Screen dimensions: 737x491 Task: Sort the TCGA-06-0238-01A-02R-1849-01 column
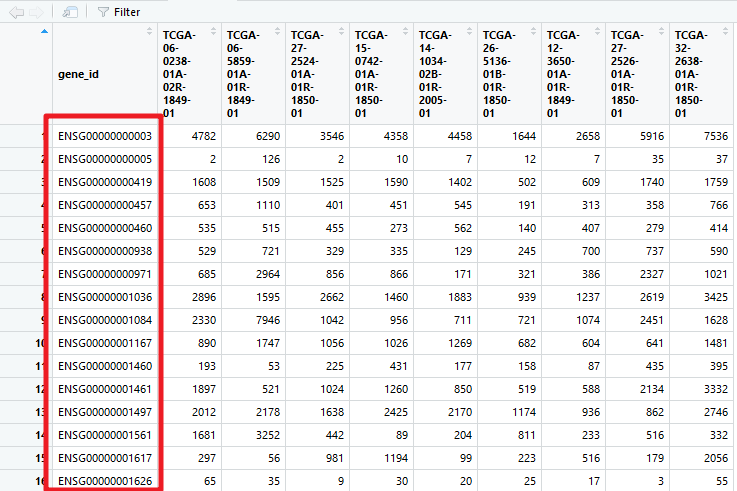point(213,31)
